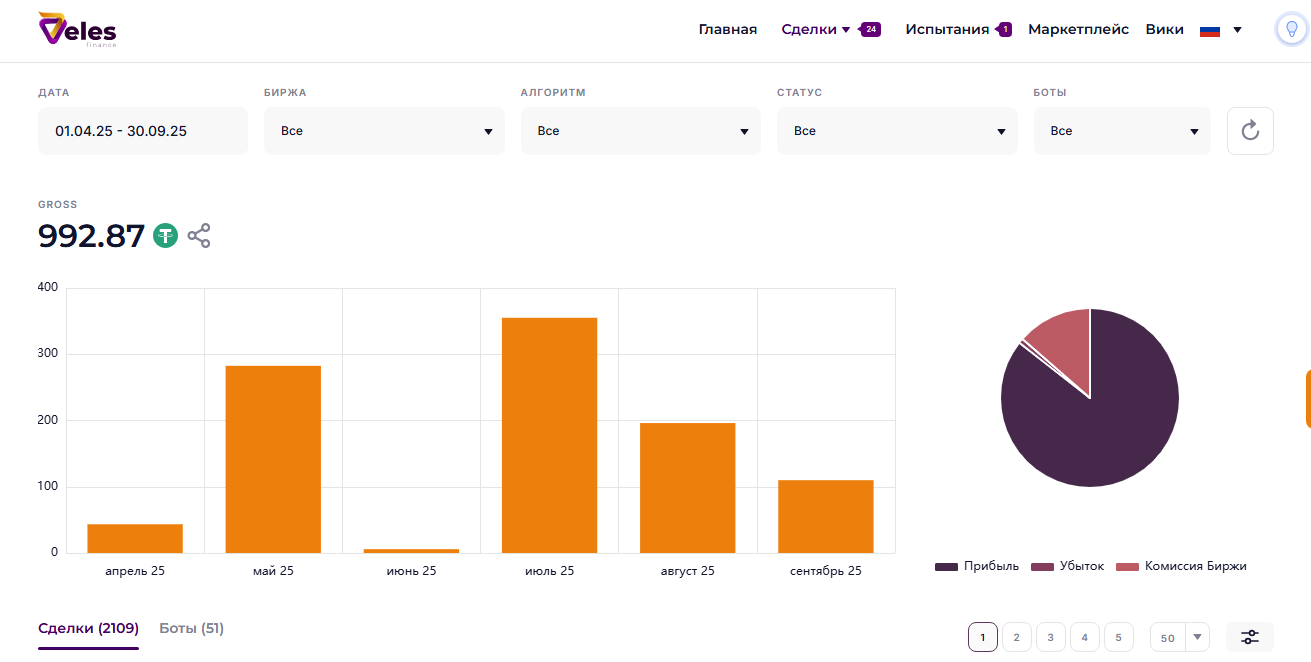Open the Биржа dropdown filter
Viewport: 1311px width, 662px height.
[x=385, y=131]
